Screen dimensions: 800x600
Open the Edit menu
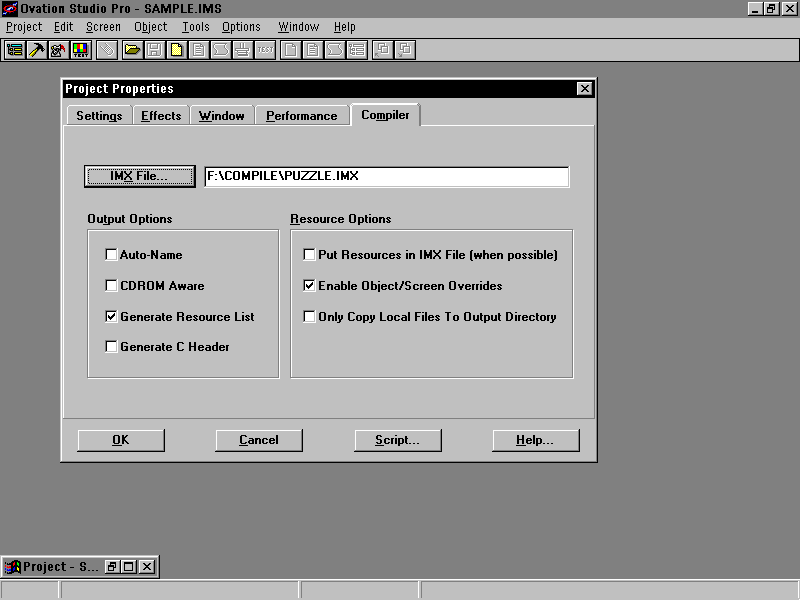[x=64, y=27]
